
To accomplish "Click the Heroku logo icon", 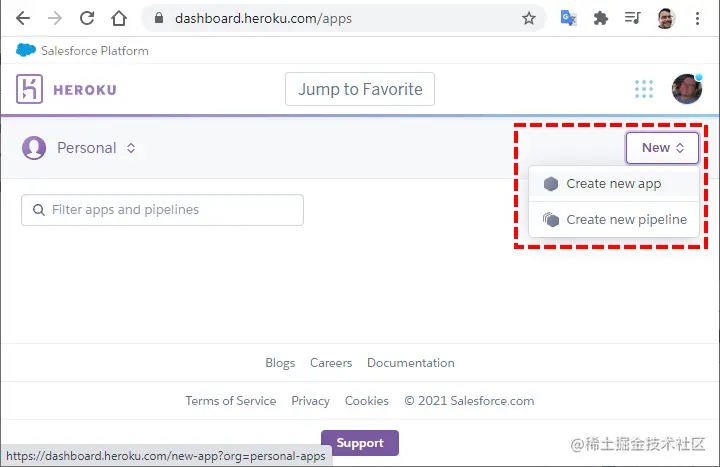I will [29, 89].
